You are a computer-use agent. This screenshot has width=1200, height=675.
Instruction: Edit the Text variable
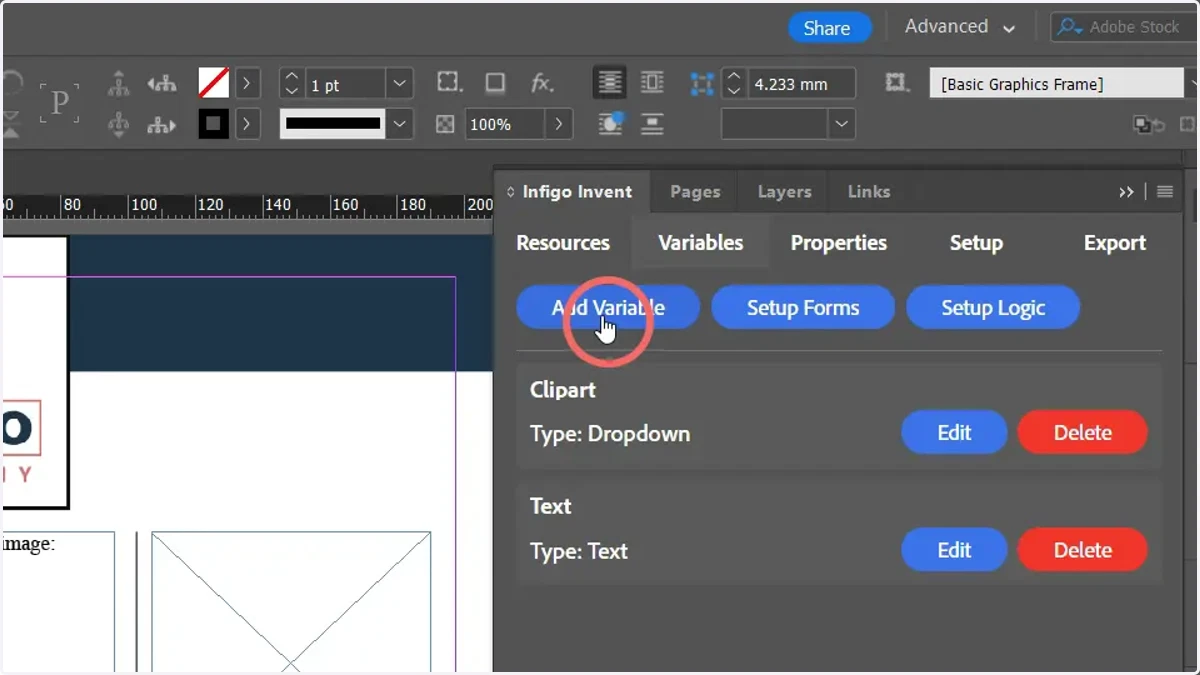954,549
